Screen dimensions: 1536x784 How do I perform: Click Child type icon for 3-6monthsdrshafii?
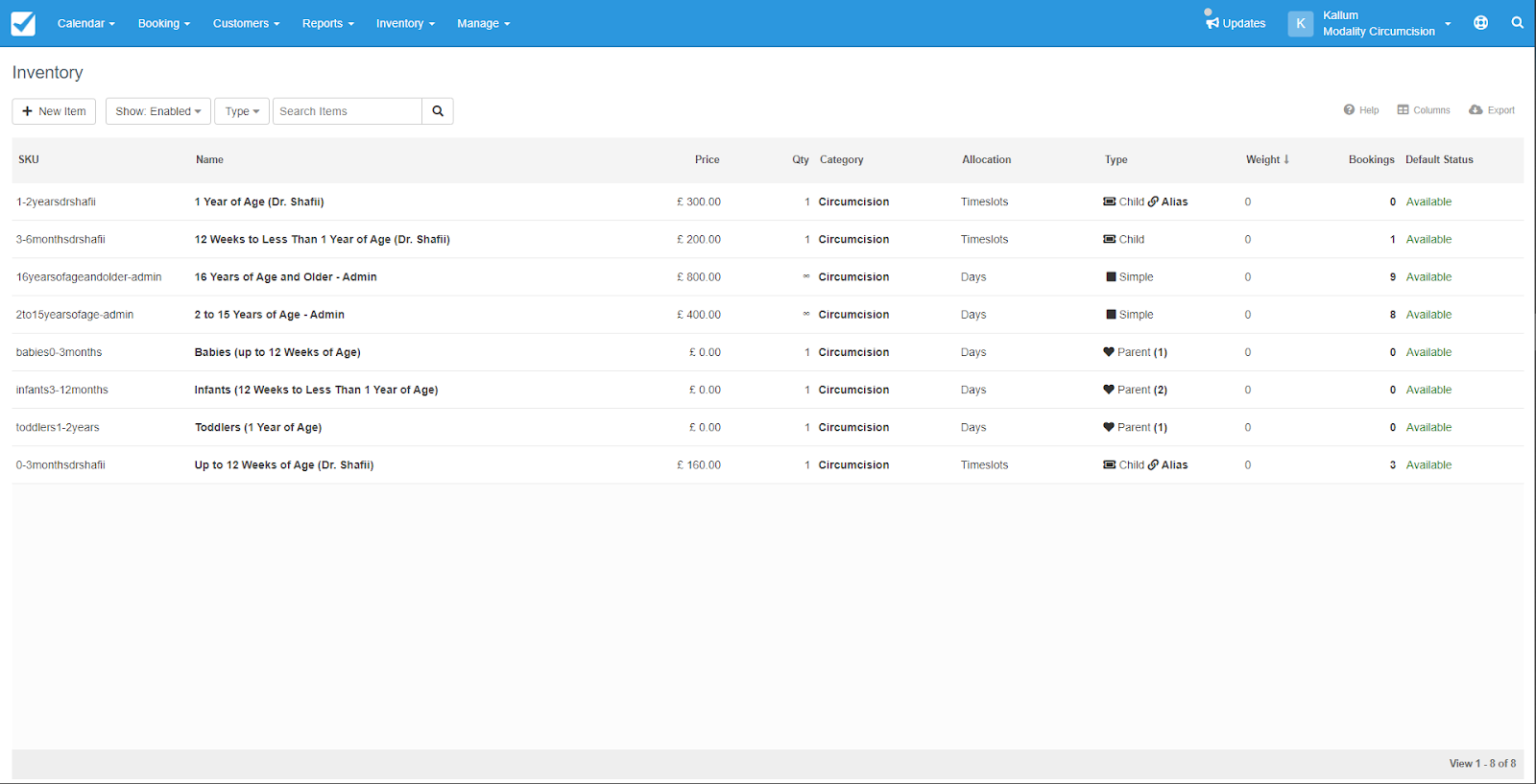pyautogui.click(x=1110, y=239)
